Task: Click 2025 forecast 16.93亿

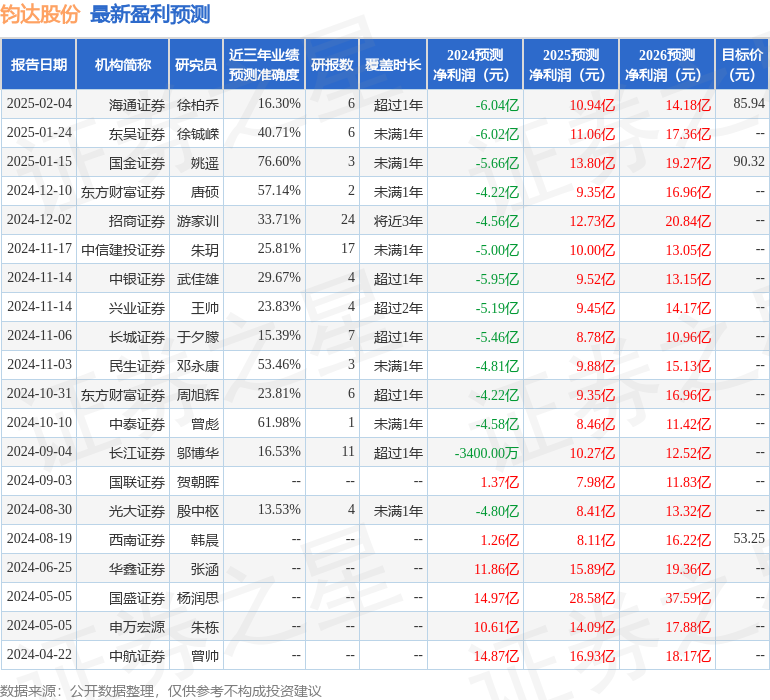Action: click(592, 656)
